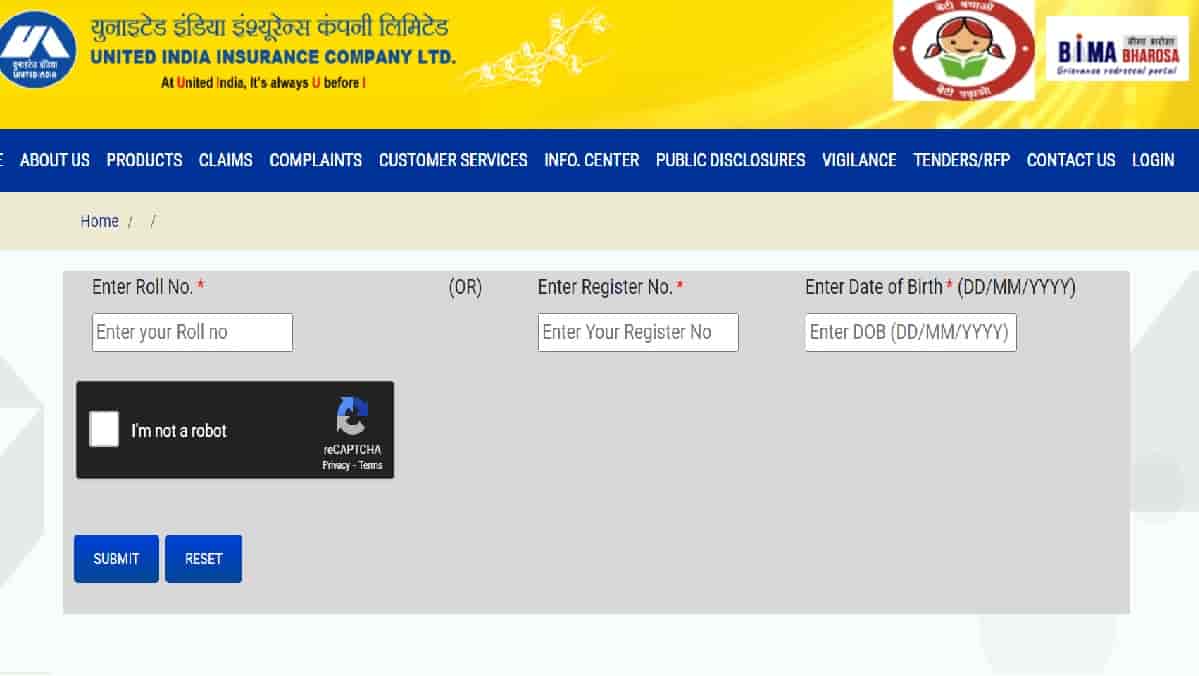Viewport: 1199px width, 676px height.
Task: Click the Beti Bachao Beti Padhao emblem
Action: [x=963, y=50]
